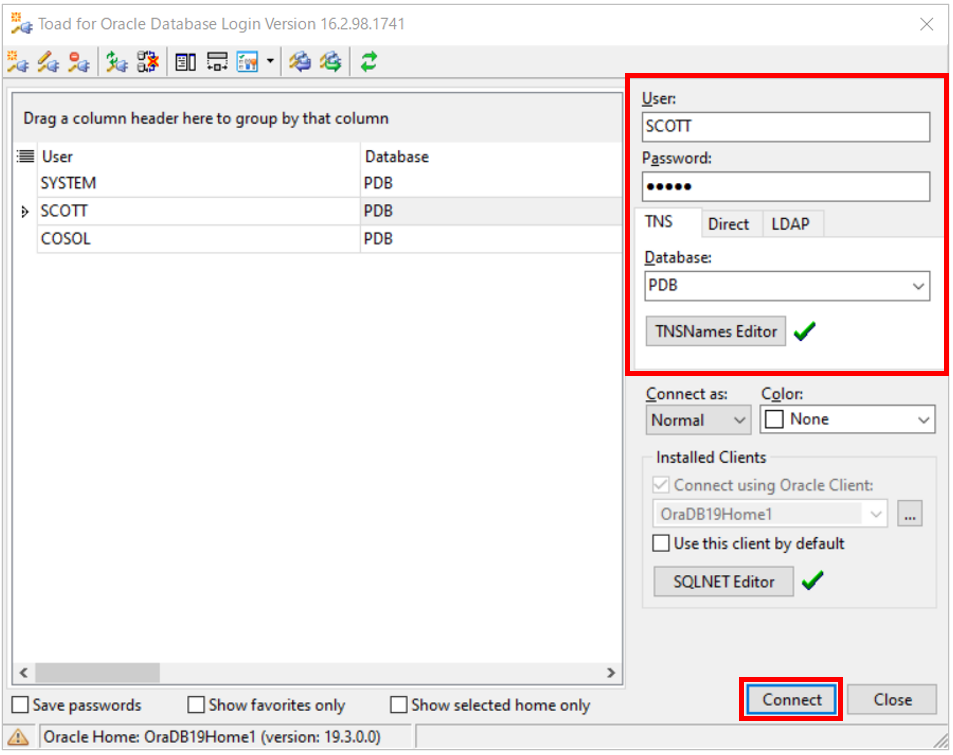Click the green refresh arrows icon
The height and width of the screenshot is (755, 953).
369,62
